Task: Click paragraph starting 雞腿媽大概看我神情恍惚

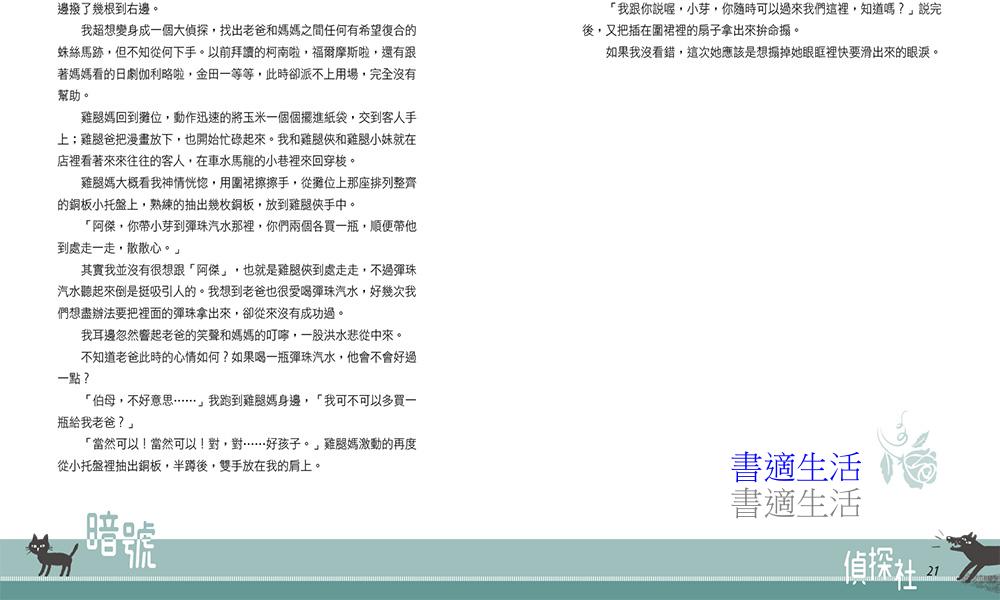Action: 237,193
